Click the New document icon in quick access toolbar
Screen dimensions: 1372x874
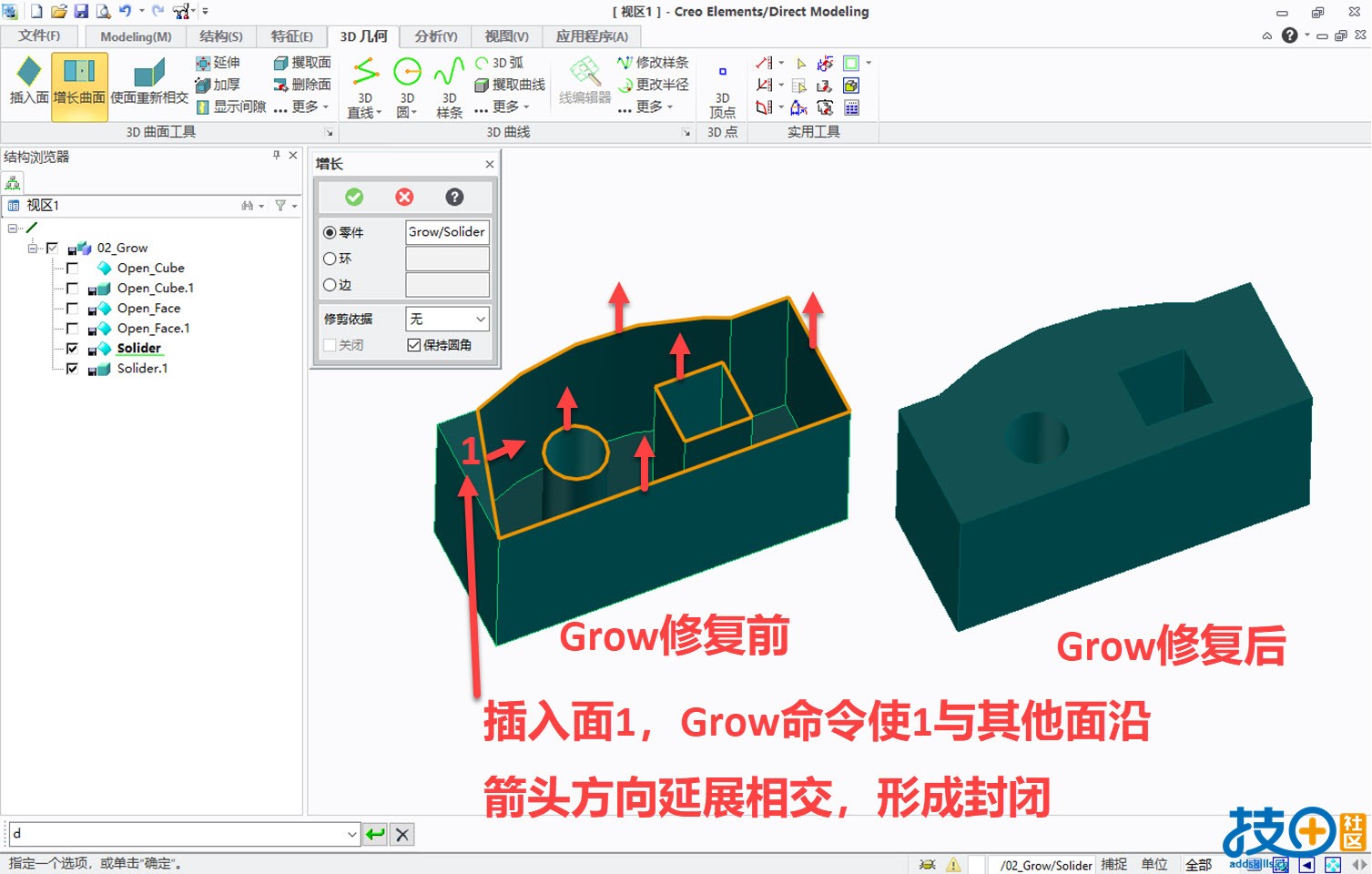point(36,11)
